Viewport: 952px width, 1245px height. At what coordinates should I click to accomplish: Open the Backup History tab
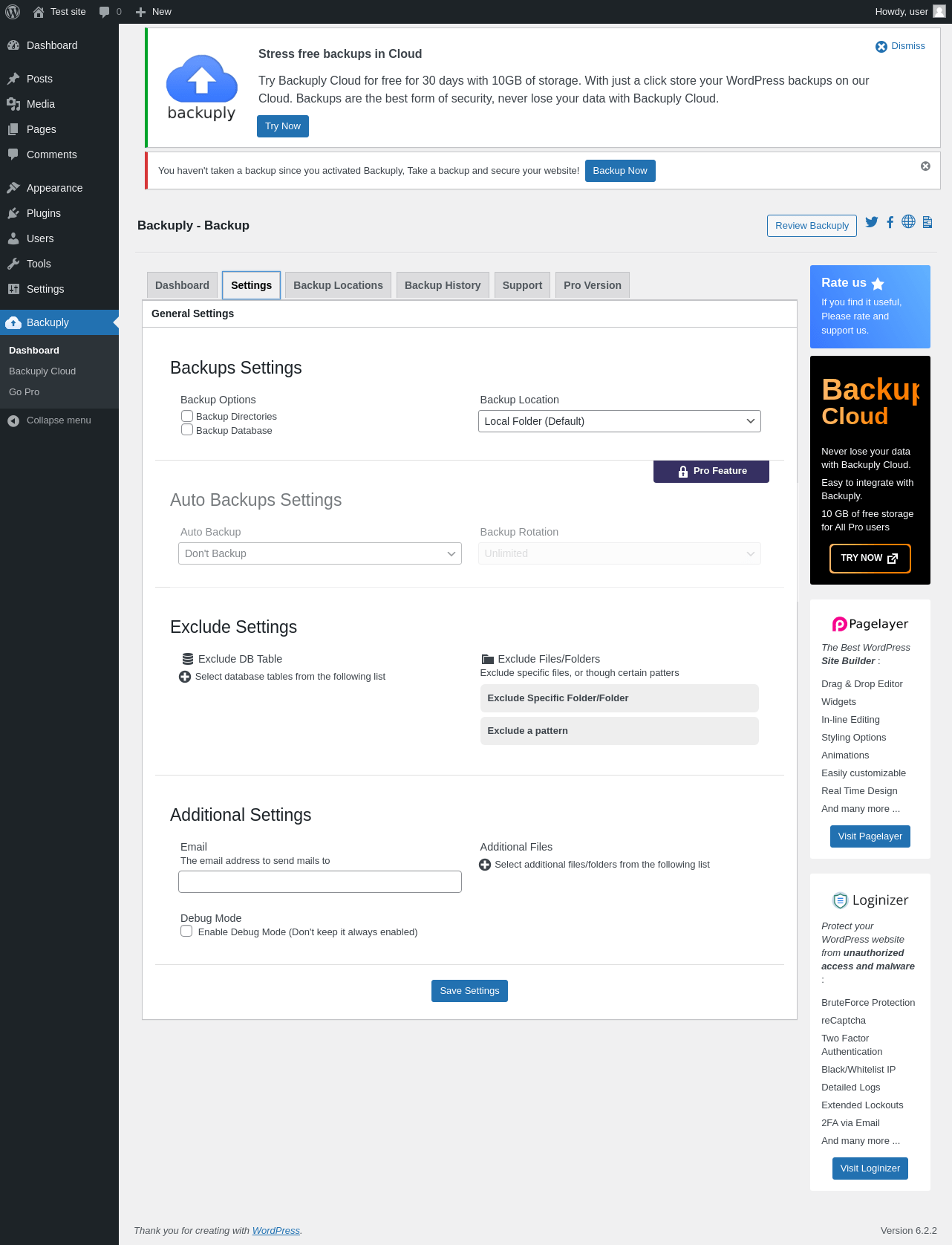pos(443,285)
